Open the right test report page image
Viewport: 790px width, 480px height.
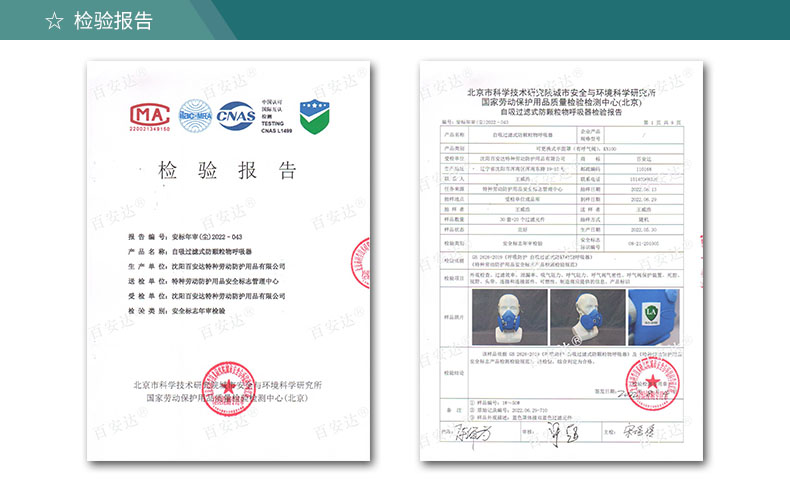click(x=561, y=260)
